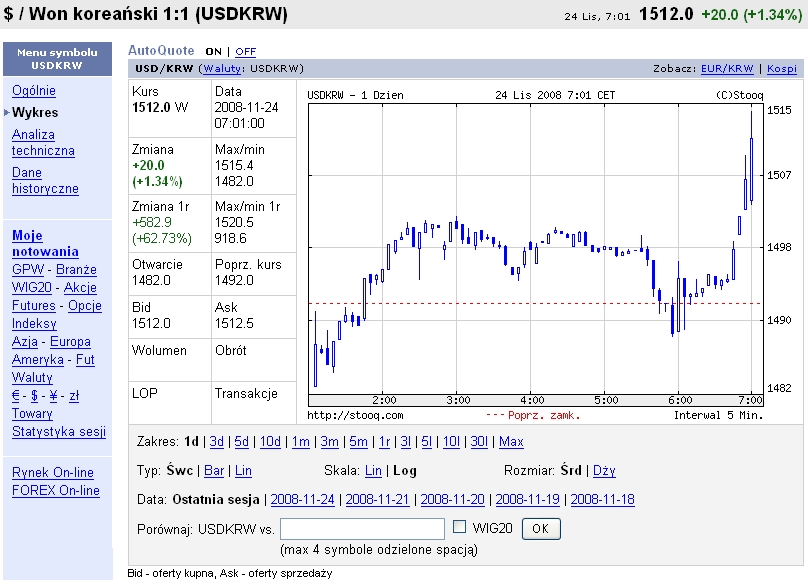Screen dimensions: 808x586
Task: Select the dollar currency symbol link
Action: click(x=34, y=396)
